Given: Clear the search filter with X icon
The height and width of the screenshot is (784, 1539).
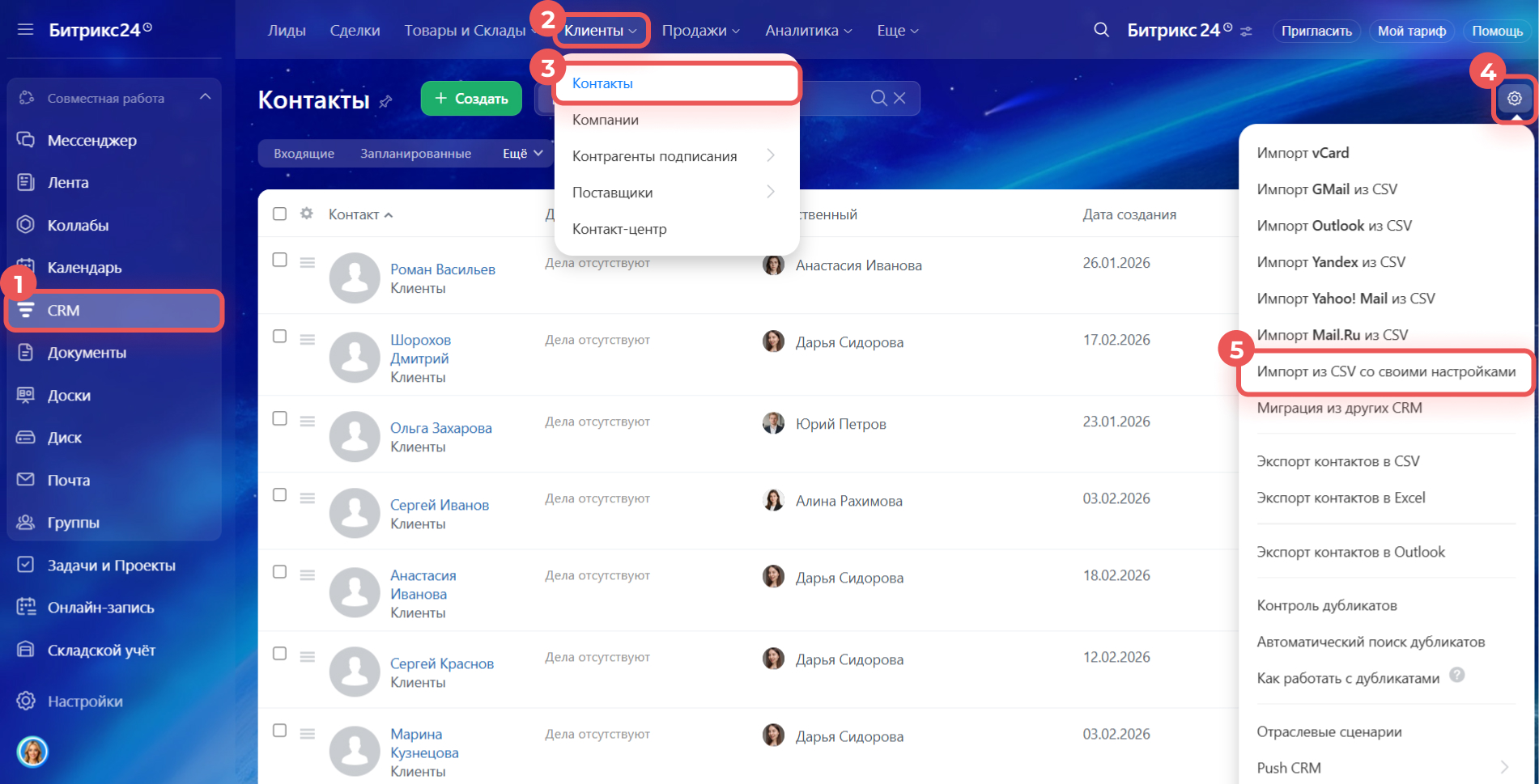Looking at the screenshot, I should click(899, 98).
